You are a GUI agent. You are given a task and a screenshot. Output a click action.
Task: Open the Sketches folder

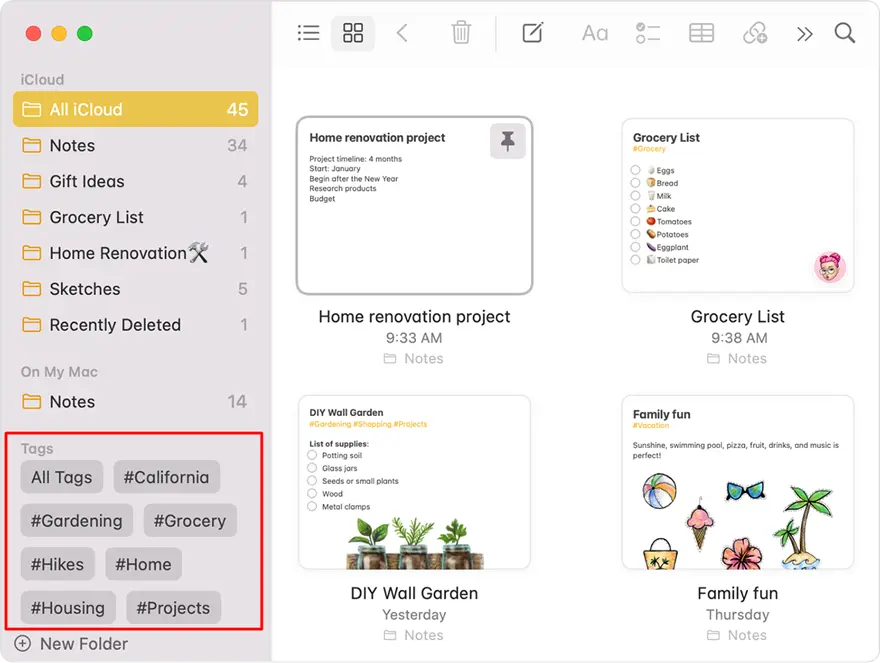coord(85,289)
